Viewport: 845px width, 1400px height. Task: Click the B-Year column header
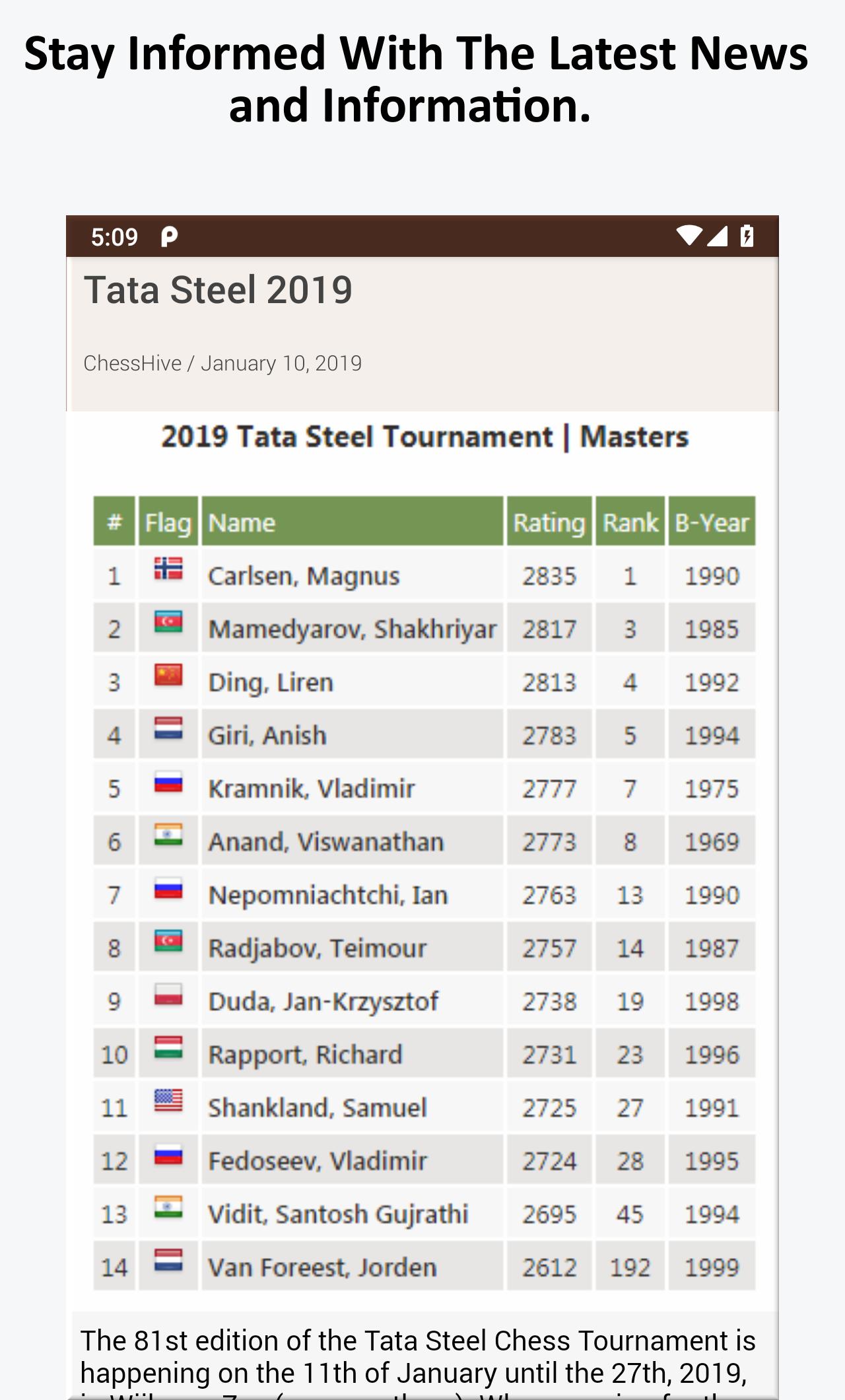(712, 522)
